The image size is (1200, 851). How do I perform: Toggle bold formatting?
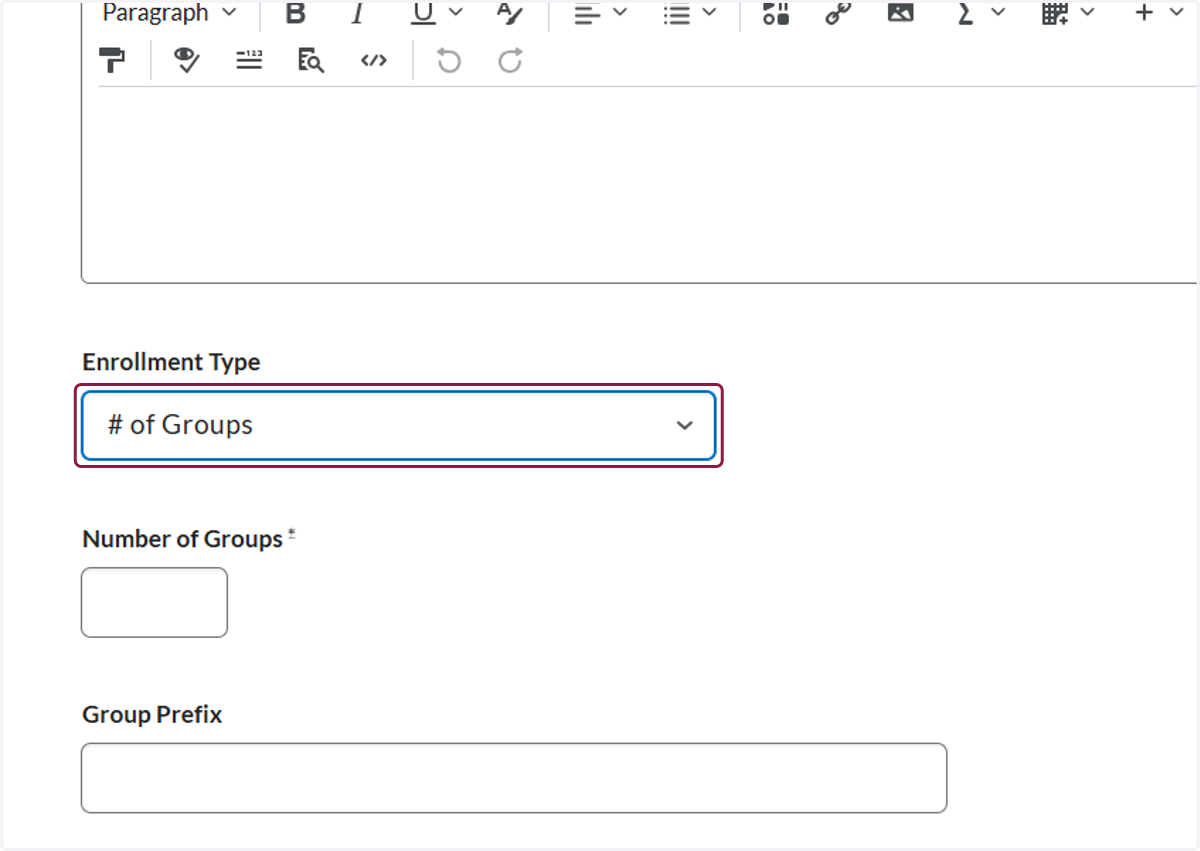pyautogui.click(x=295, y=13)
